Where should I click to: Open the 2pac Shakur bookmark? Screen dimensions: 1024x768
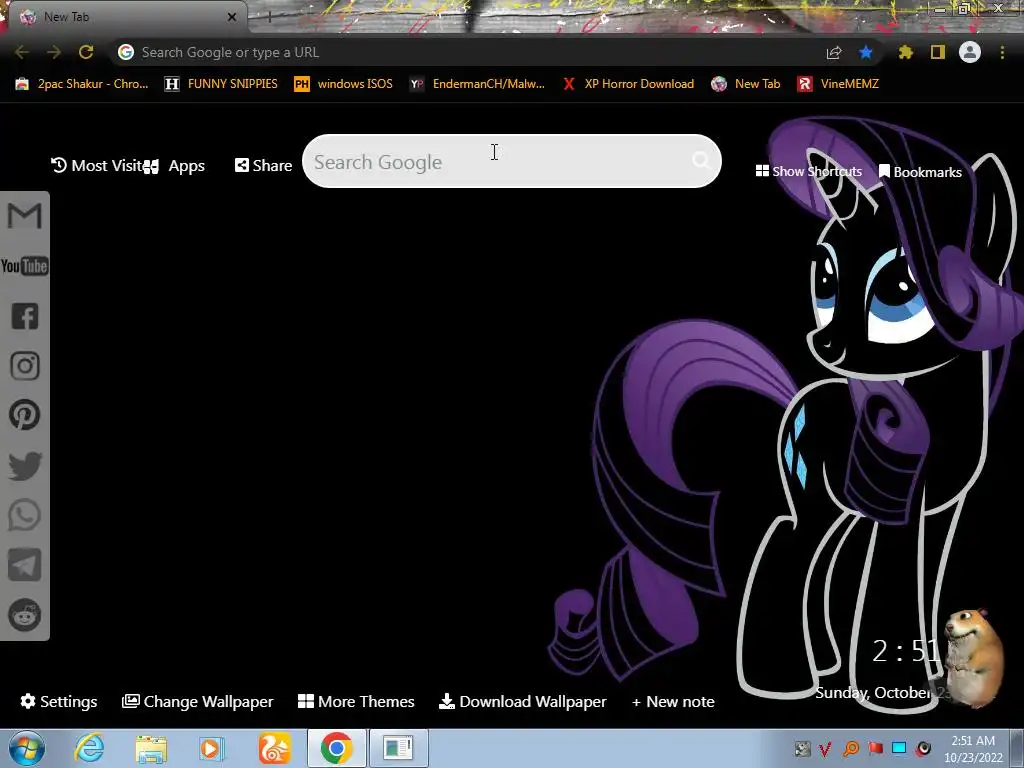[82, 84]
